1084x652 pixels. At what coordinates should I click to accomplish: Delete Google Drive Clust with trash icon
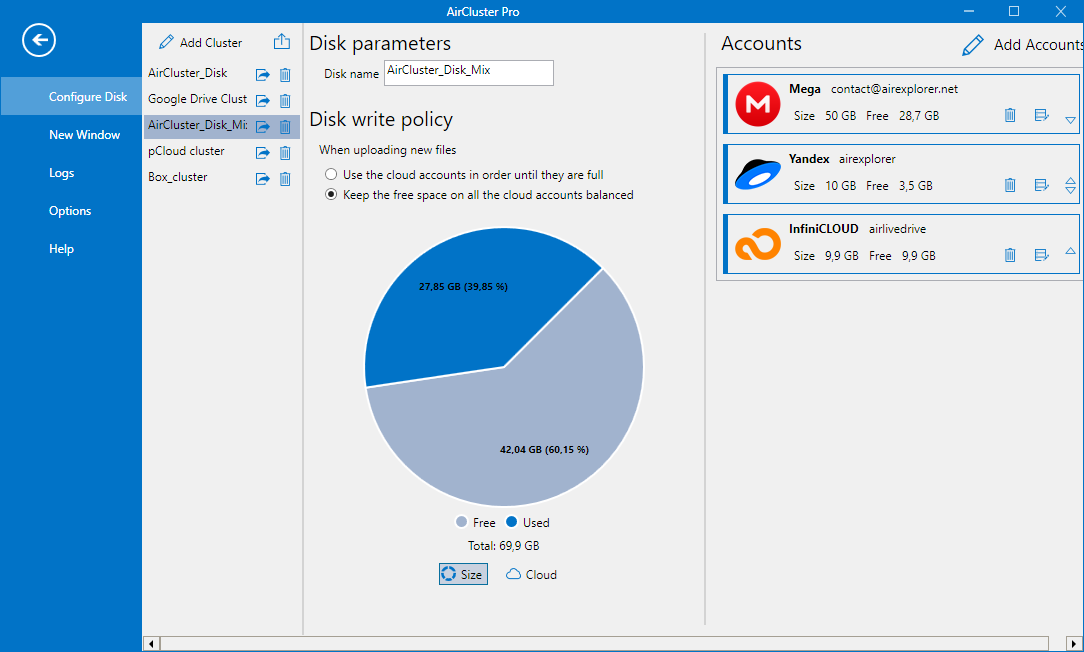point(285,101)
